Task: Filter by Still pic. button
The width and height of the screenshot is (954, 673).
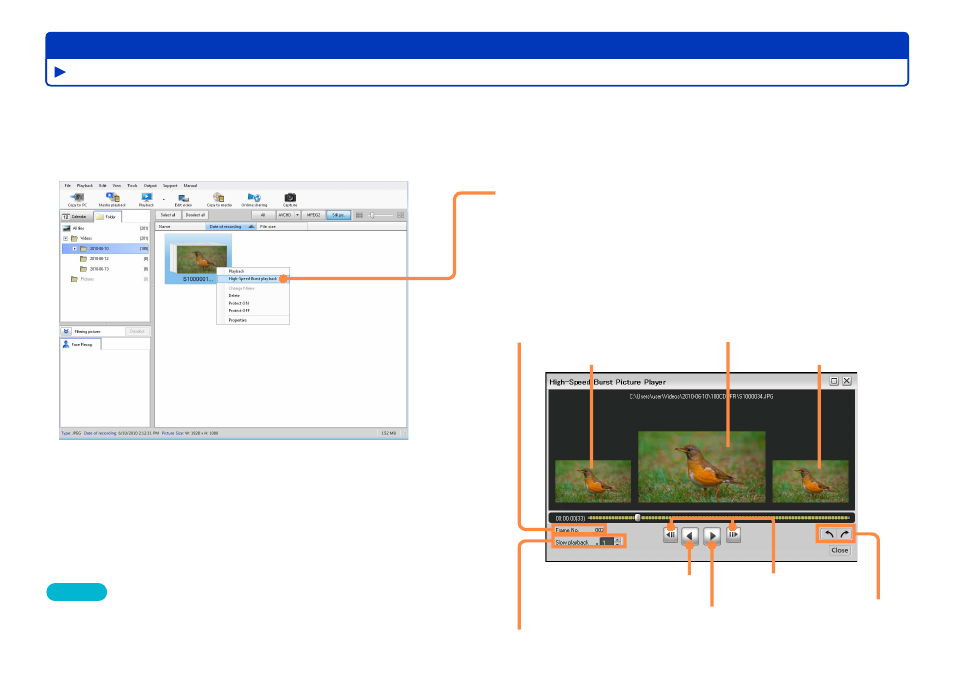Action: point(338,215)
